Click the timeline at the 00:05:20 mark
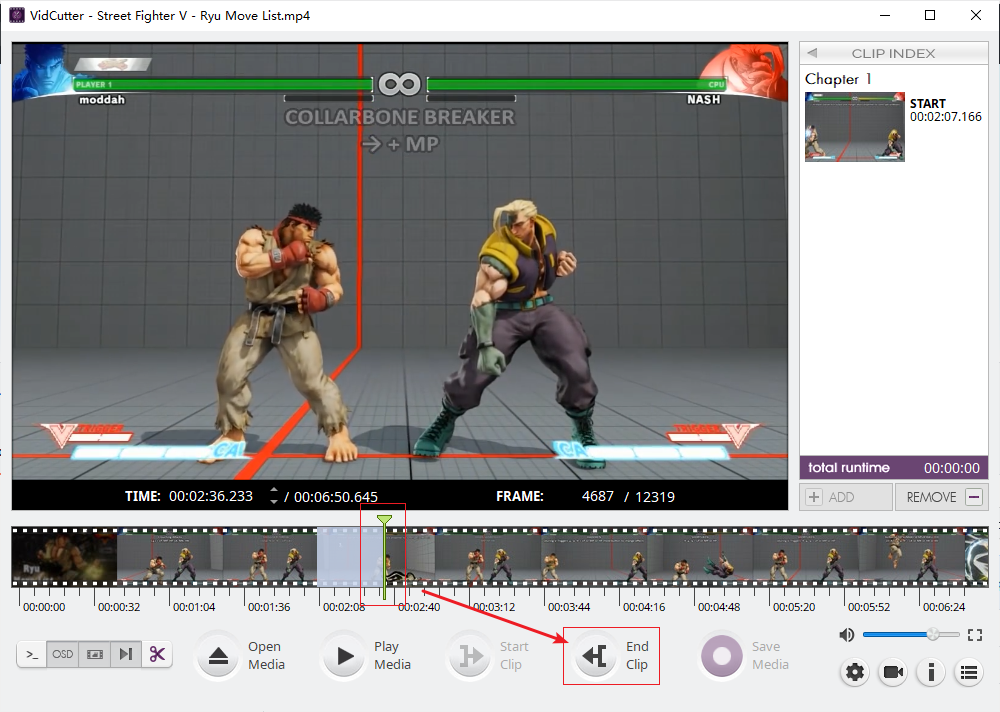This screenshot has height=712, width=1000. pyautogui.click(x=794, y=607)
